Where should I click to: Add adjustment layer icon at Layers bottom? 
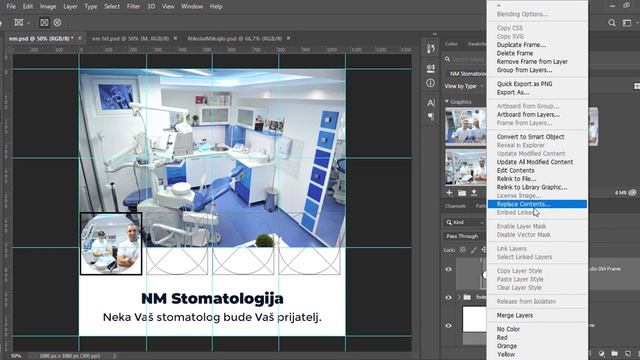click(602, 353)
